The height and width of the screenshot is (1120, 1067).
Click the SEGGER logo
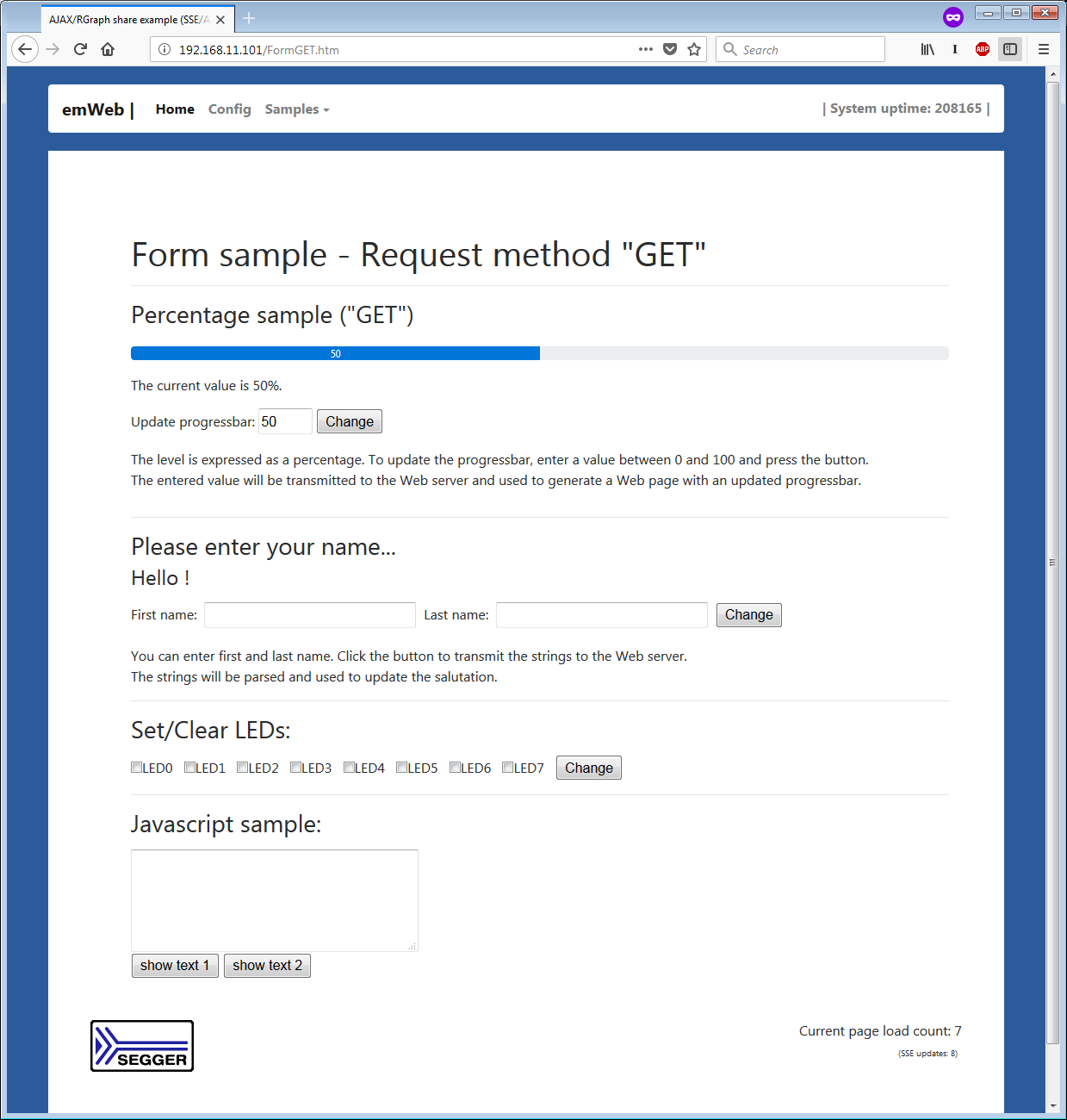[142, 1046]
